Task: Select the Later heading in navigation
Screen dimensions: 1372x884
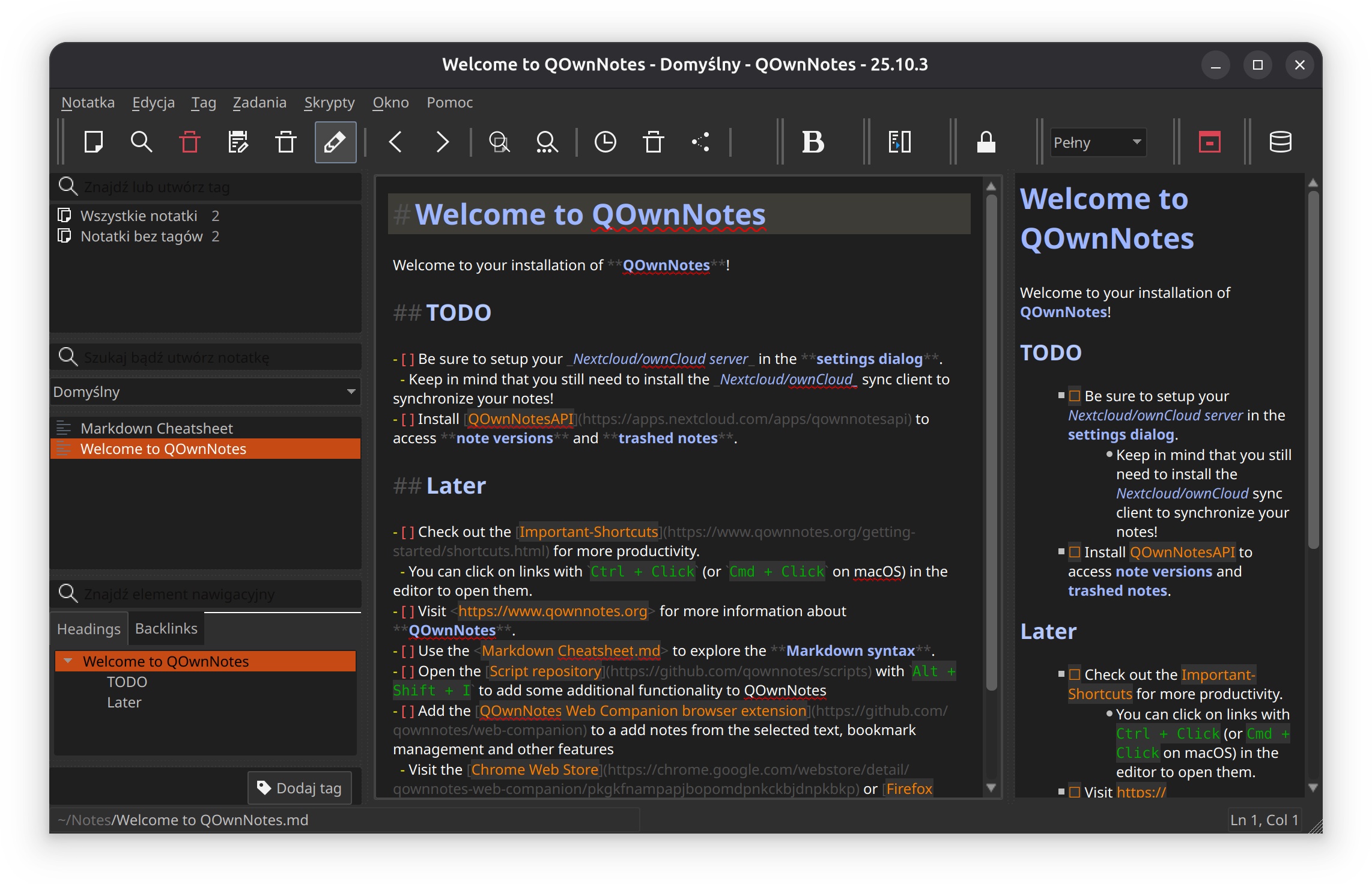Action: [124, 702]
